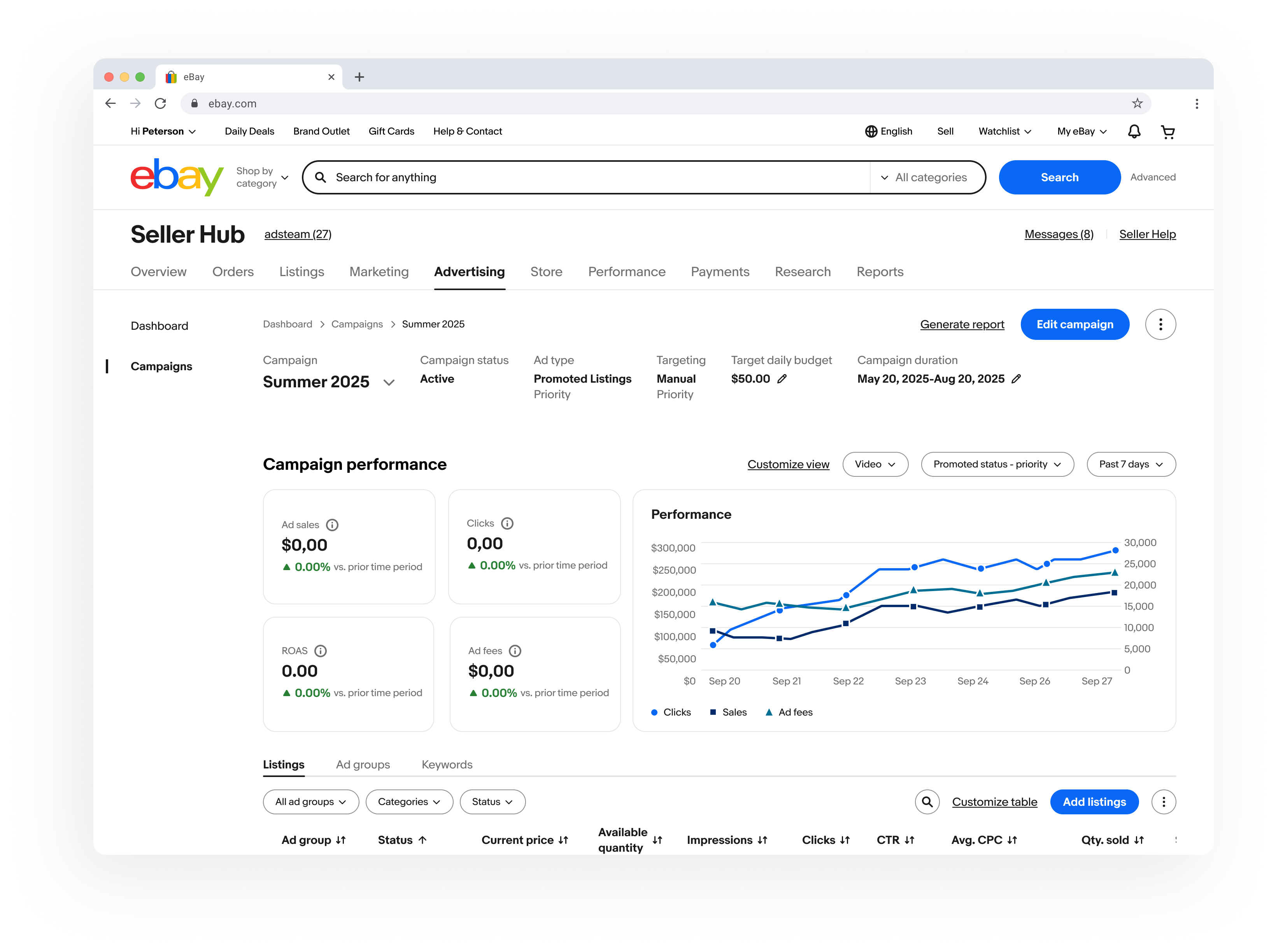Click Ad fees info icon
Screen dimensions: 1276x952
coord(515,651)
